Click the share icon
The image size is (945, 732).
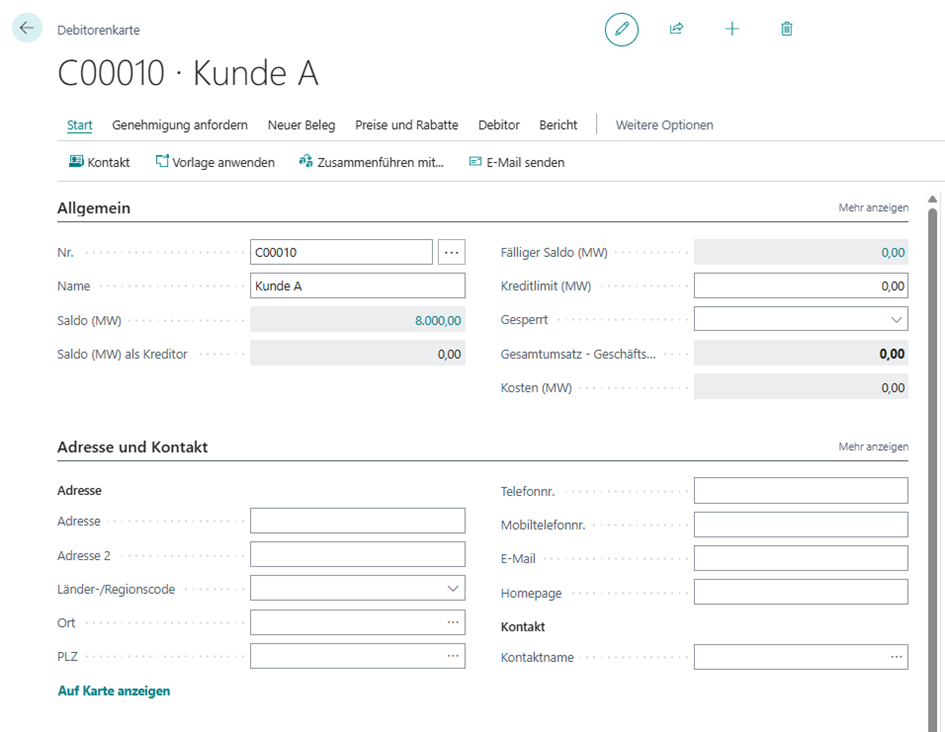[x=677, y=29]
